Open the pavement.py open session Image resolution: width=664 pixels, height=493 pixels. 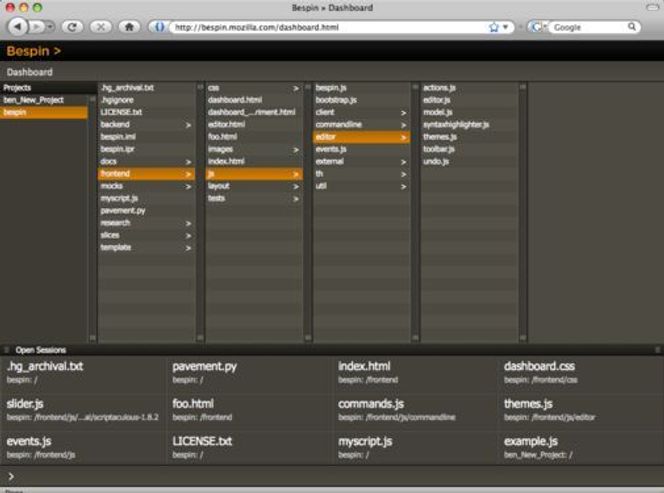(249, 373)
